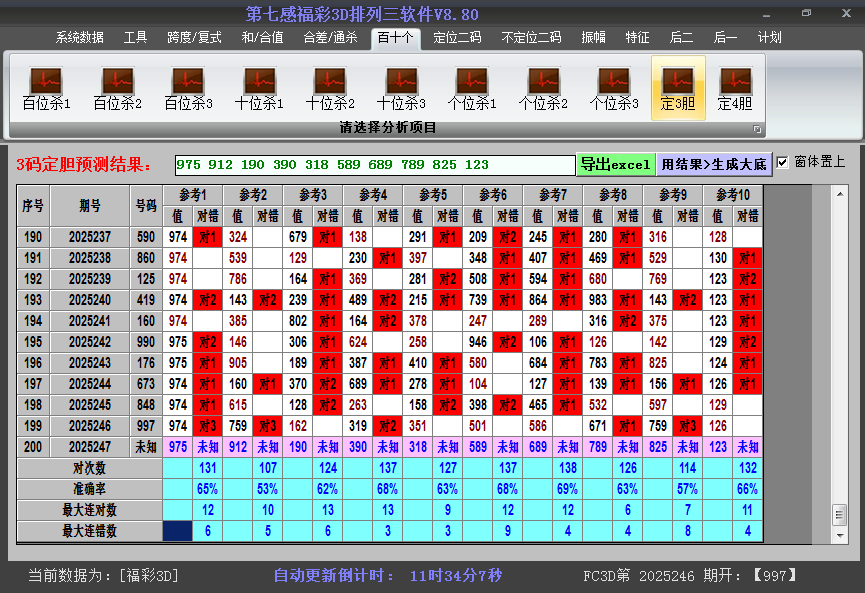This screenshot has height=593, width=865.
Task: Click the 对3 cell in row 199 参考1
Action: click(207, 426)
